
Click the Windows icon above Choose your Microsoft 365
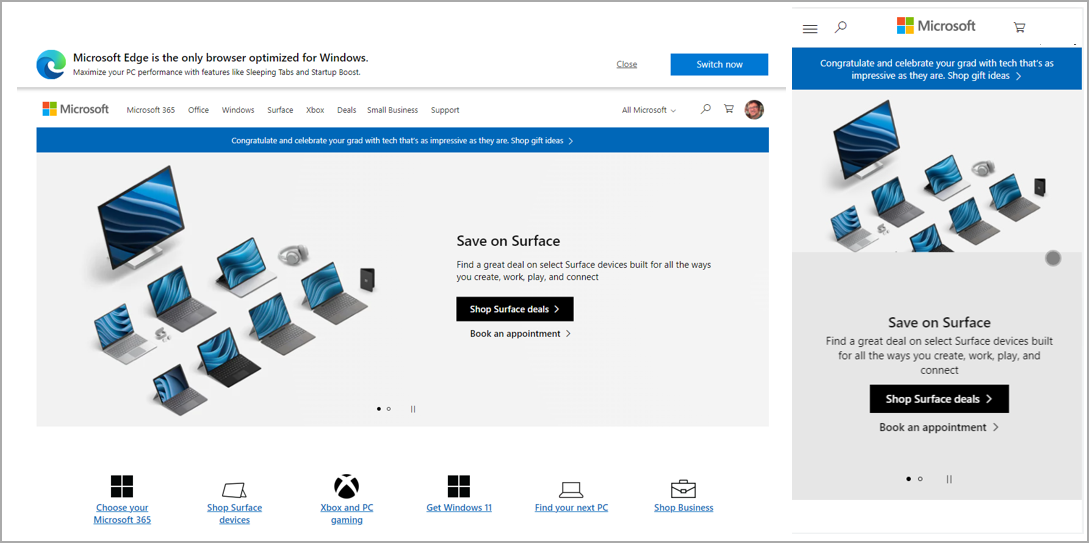(x=122, y=486)
